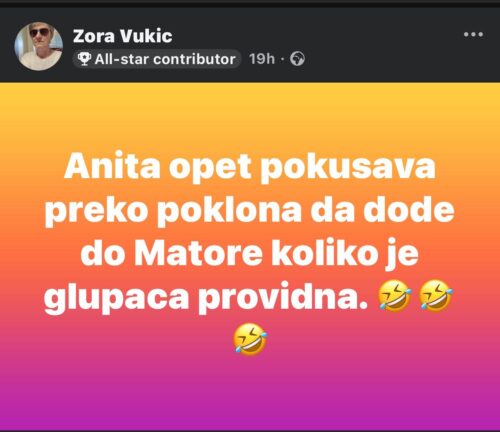Click empty dark header space beside the name
Viewport: 500px width, 432px height.
coord(317,35)
